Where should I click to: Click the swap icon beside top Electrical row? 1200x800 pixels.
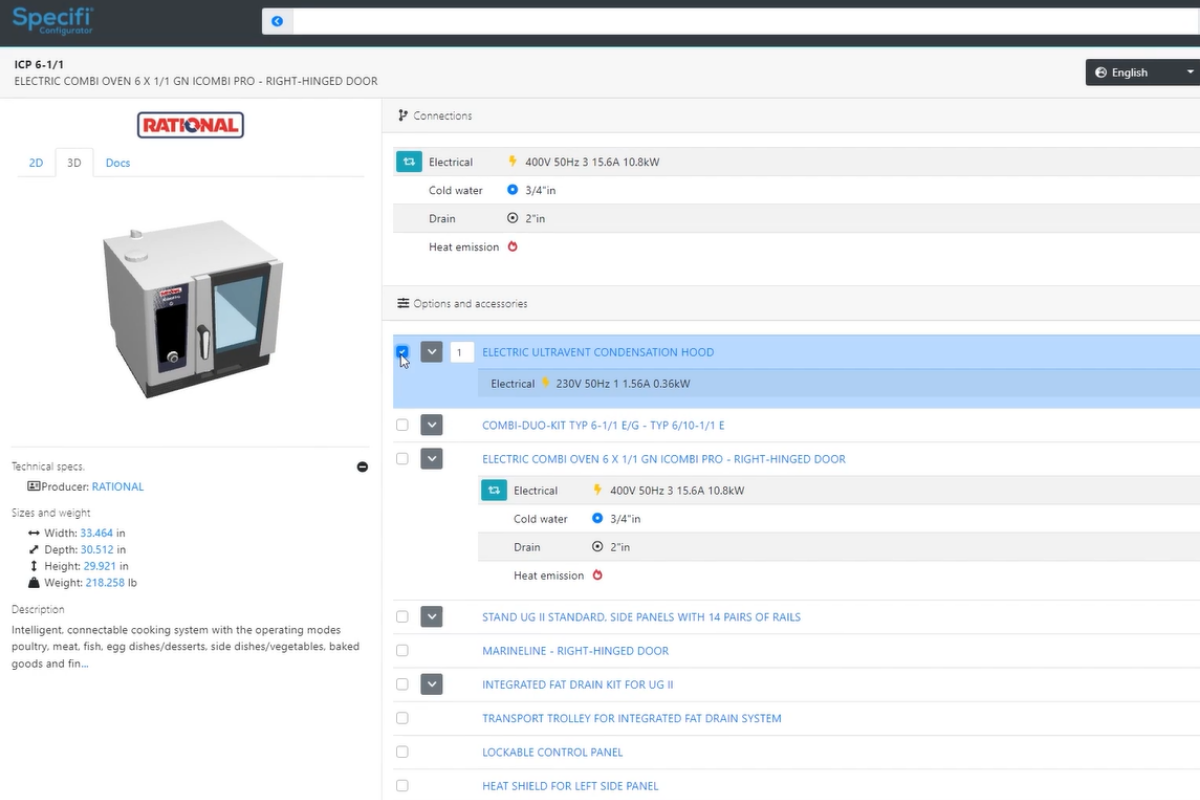tap(409, 162)
